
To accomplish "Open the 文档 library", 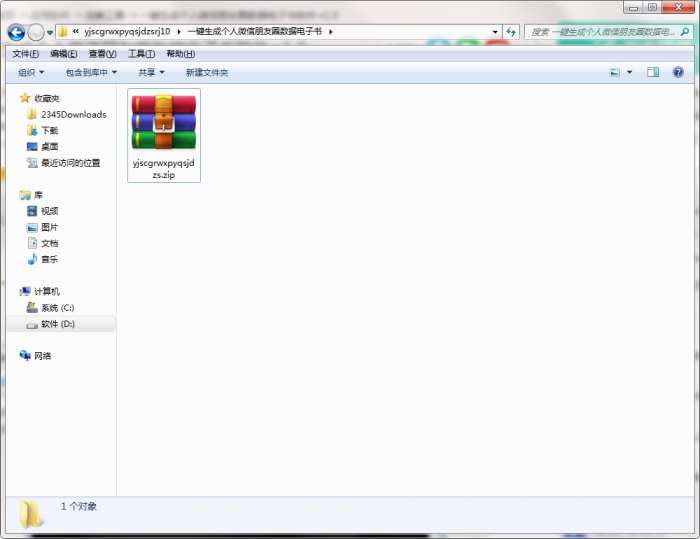I will 50,243.
